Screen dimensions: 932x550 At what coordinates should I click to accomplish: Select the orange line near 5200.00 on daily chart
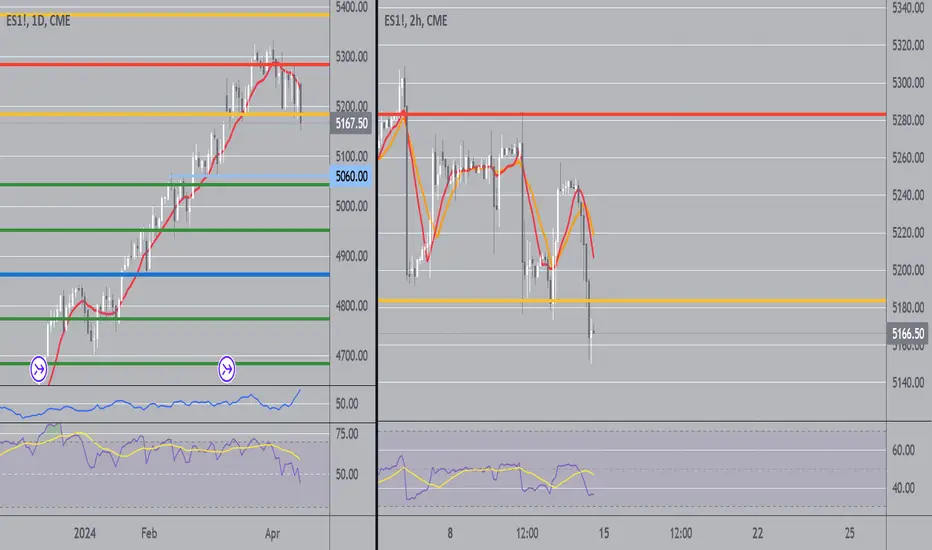point(165,114)
